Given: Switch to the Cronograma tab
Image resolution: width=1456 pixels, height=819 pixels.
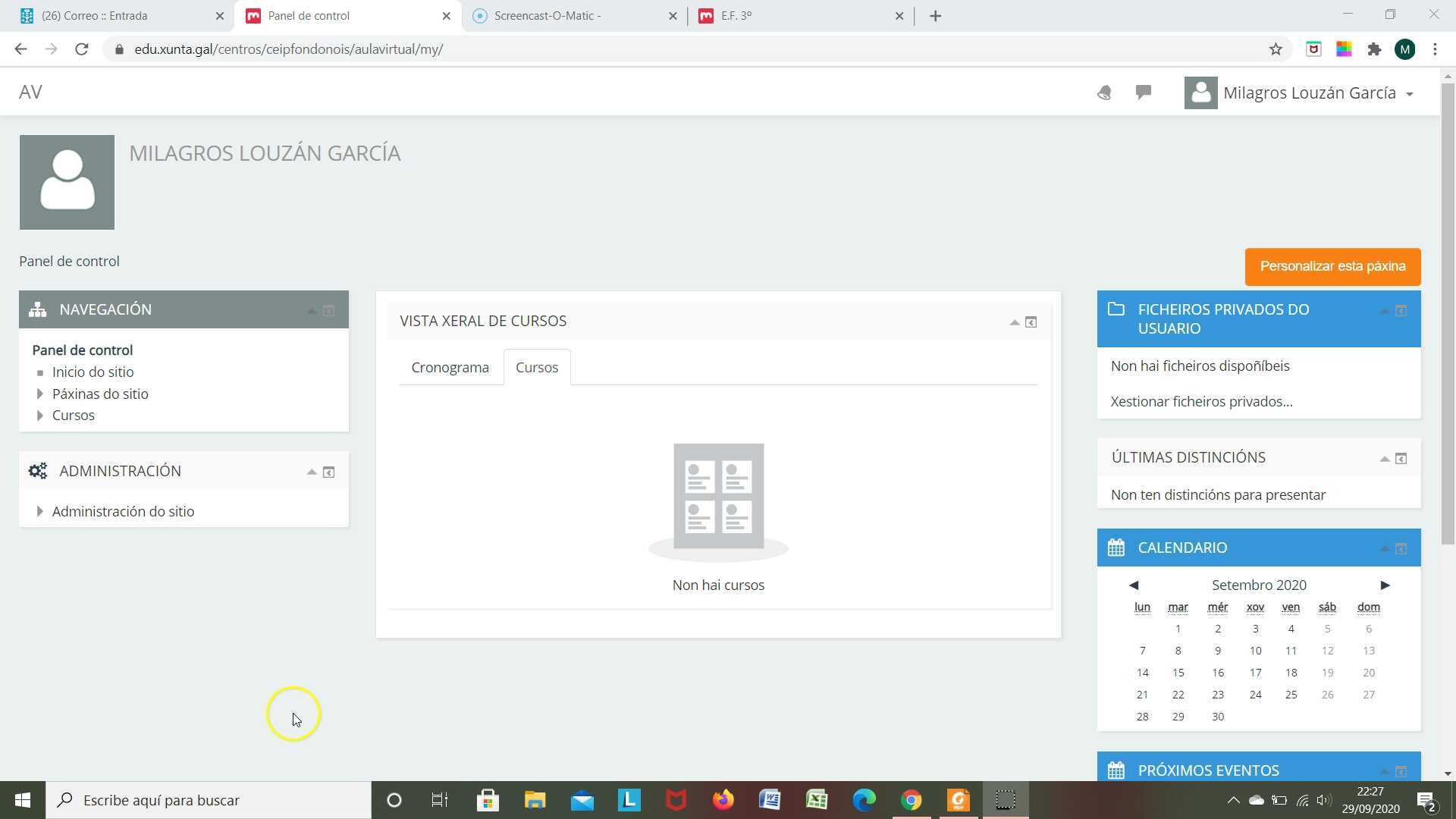Looking at the screenshot, I should [450, 368].
